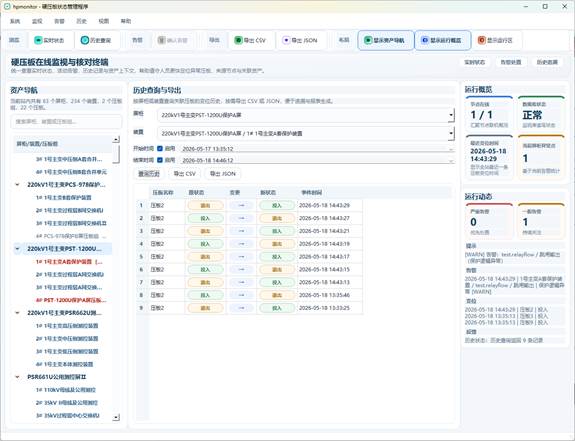Click the 查询历史 button
Screen dimensions: 575x441
point(149,174)
